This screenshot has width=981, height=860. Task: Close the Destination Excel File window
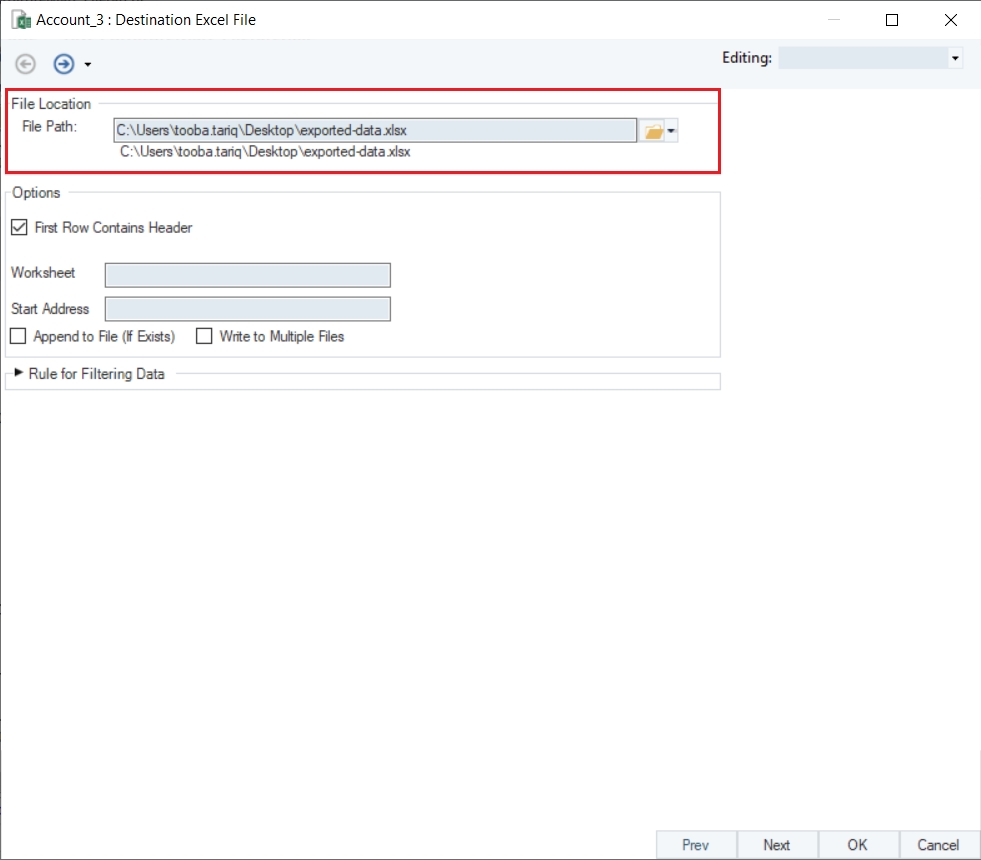click(x=951, y=20)
